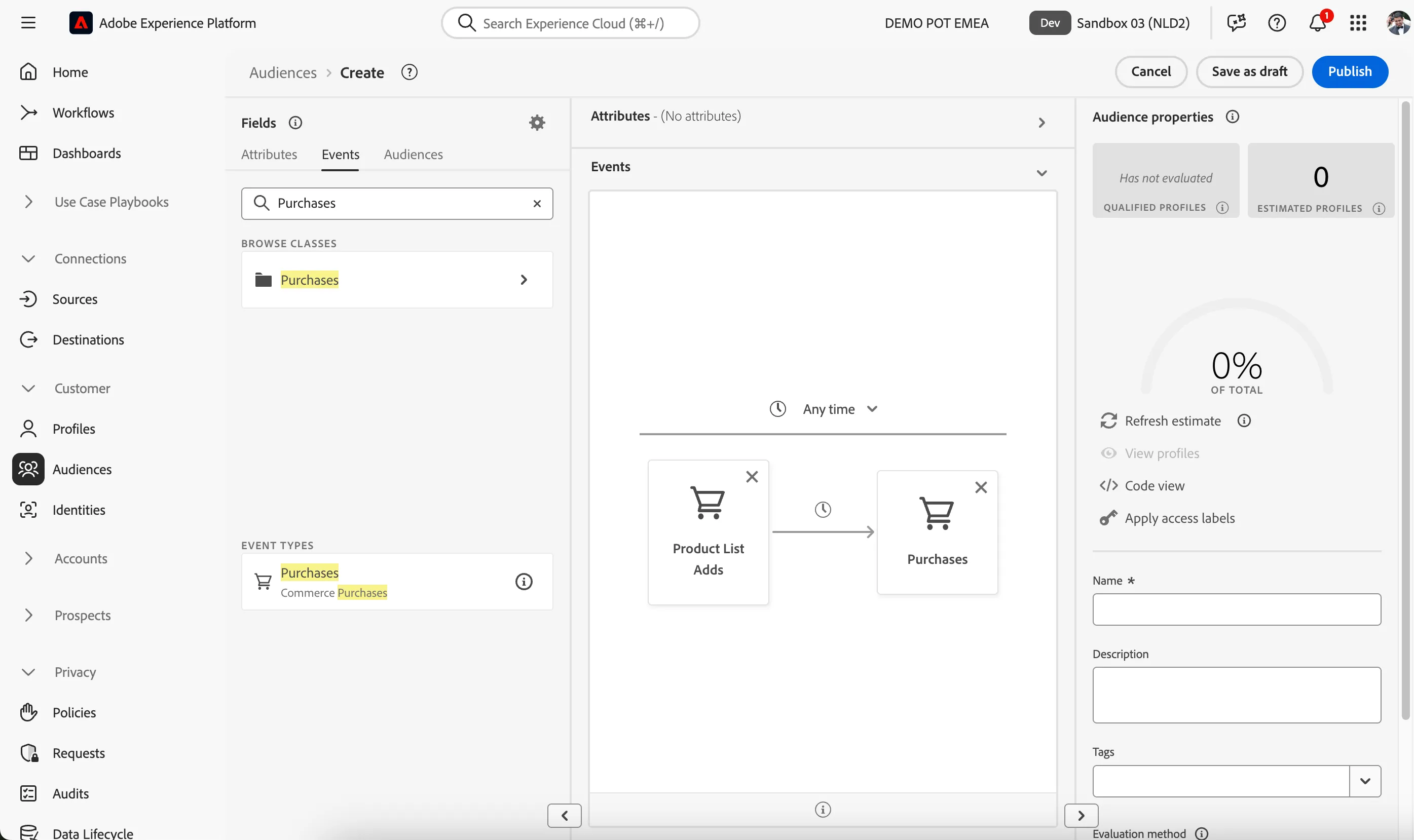The image size is (1414, 840).
Task: Expand the Attributes section
Action: pos(1041,123)
